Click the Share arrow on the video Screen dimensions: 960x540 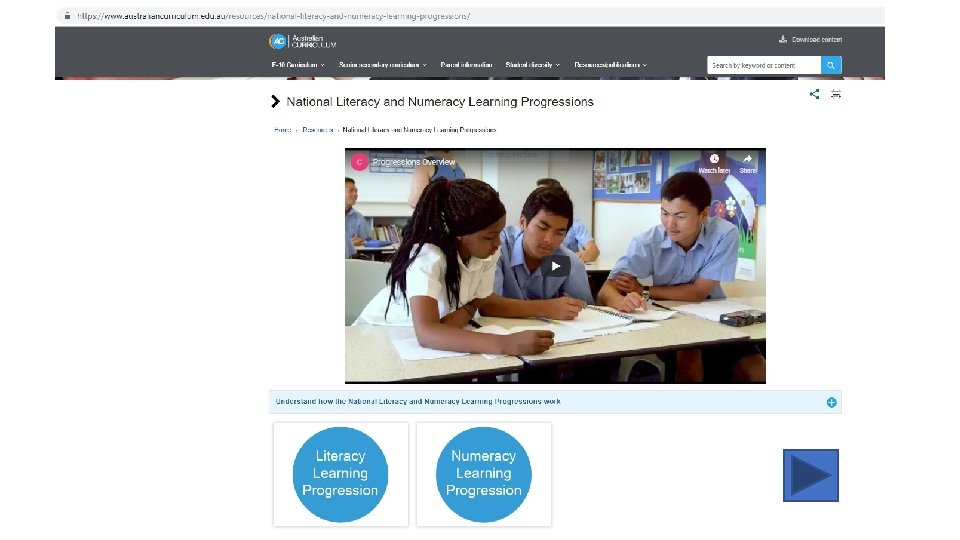click(748, 159)
